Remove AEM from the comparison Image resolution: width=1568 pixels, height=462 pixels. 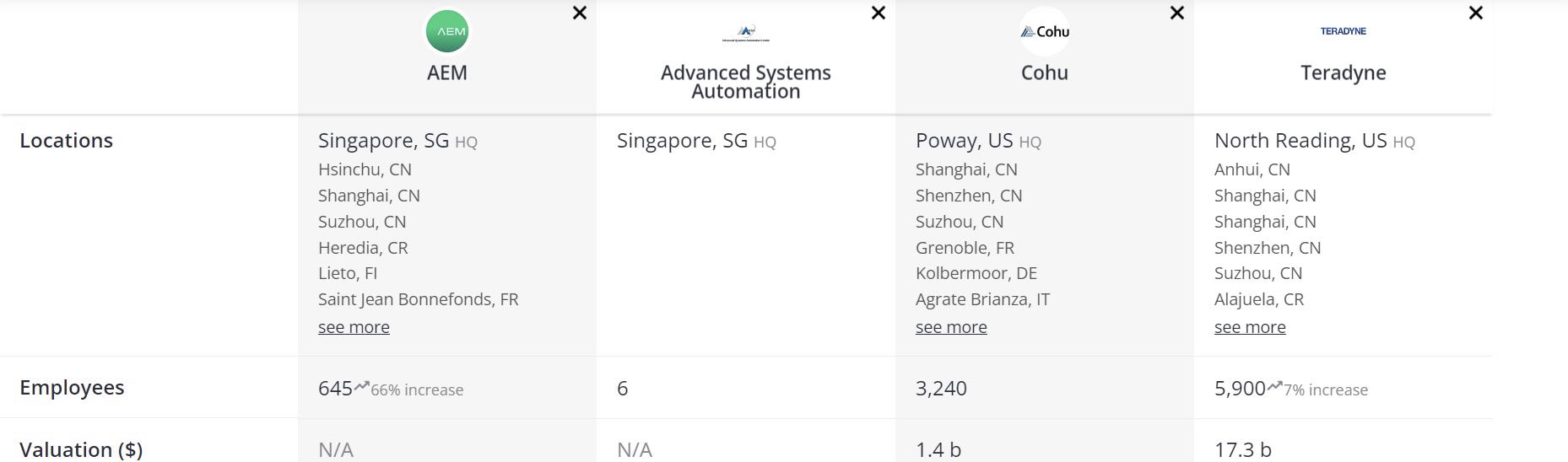click(x=580, y=13)
